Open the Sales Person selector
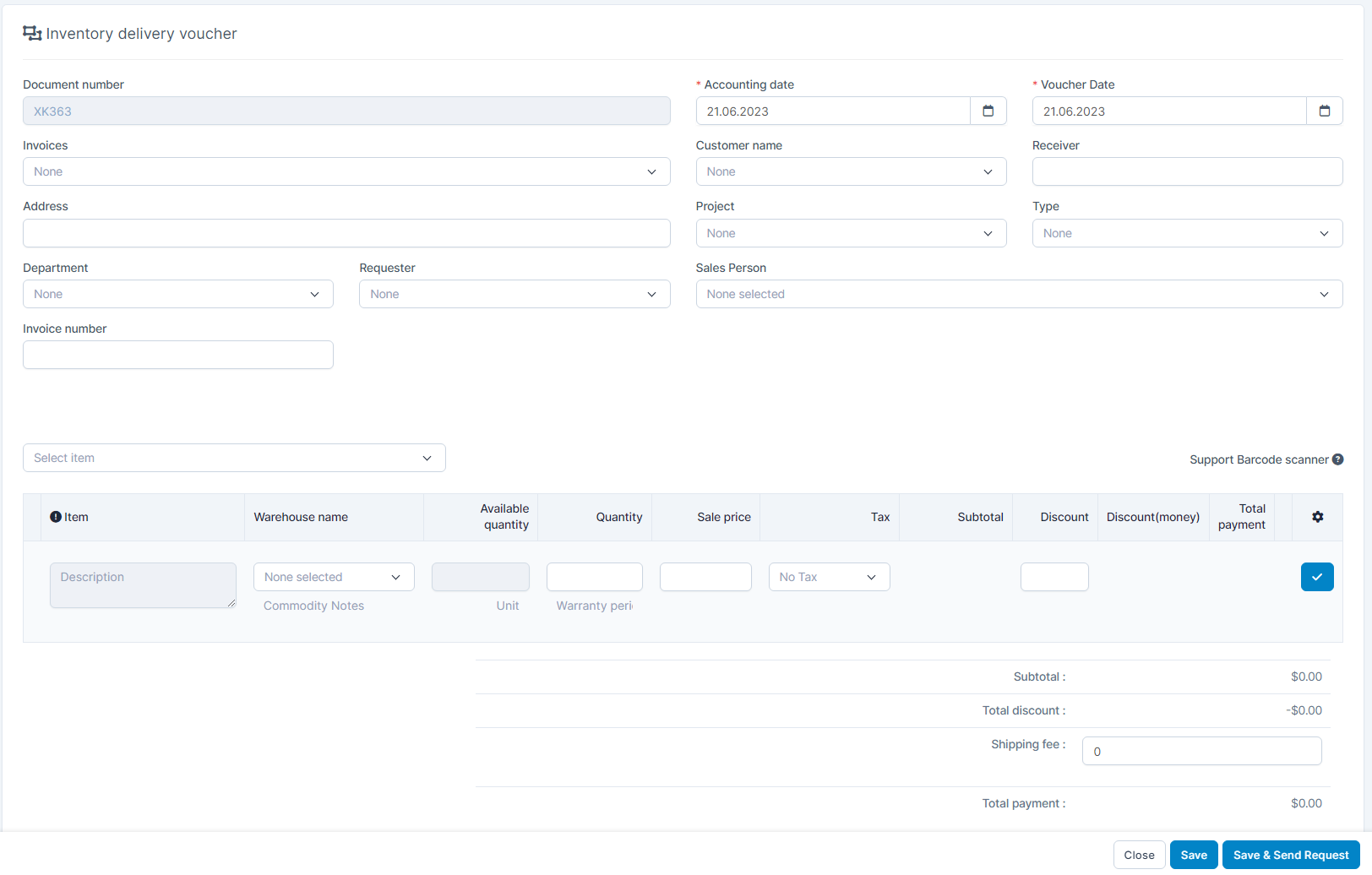The image size is (1372, 875). point(1018,294)
